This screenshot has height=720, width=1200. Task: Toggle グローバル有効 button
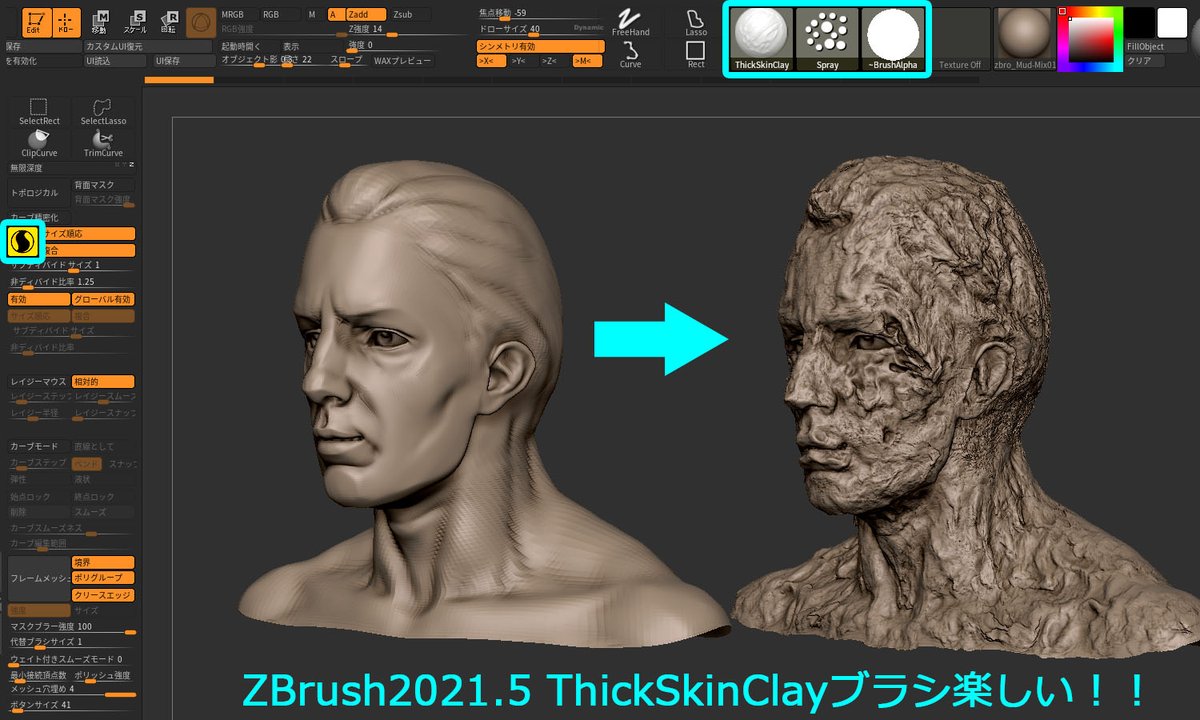(x=103, y=300)
